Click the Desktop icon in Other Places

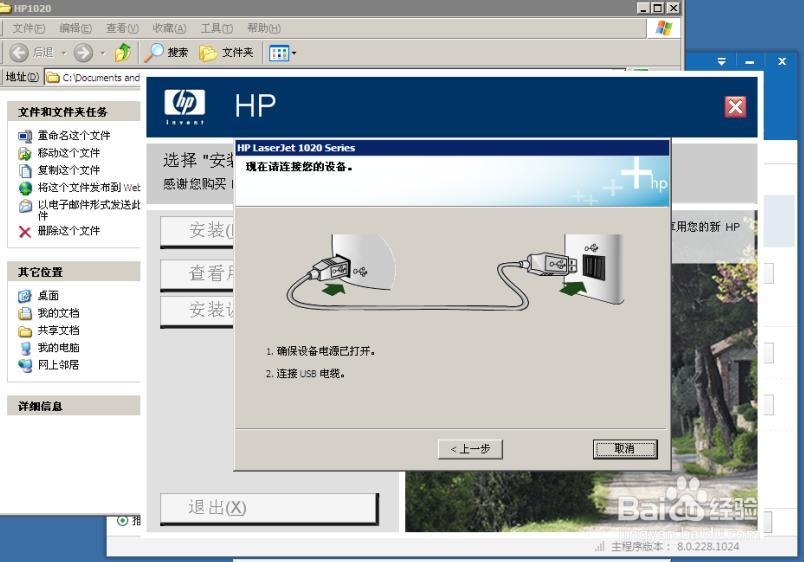25,296
